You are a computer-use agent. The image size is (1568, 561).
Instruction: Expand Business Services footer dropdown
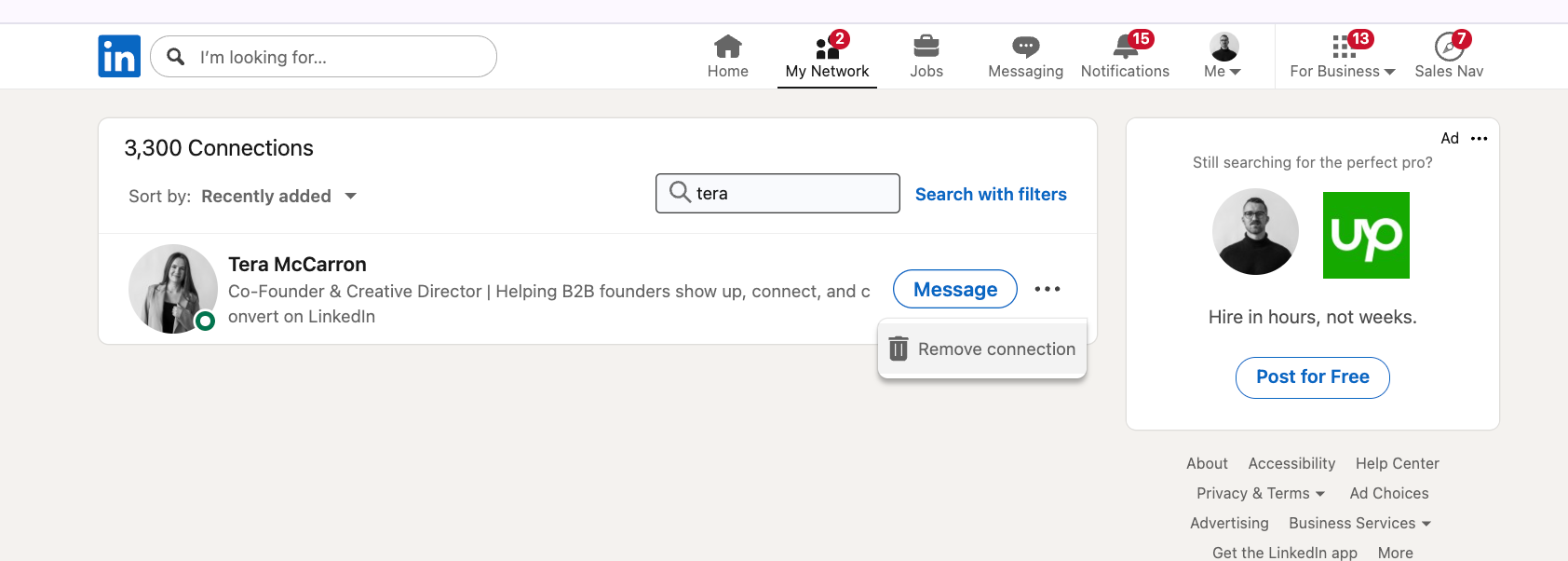(1359, 524)
